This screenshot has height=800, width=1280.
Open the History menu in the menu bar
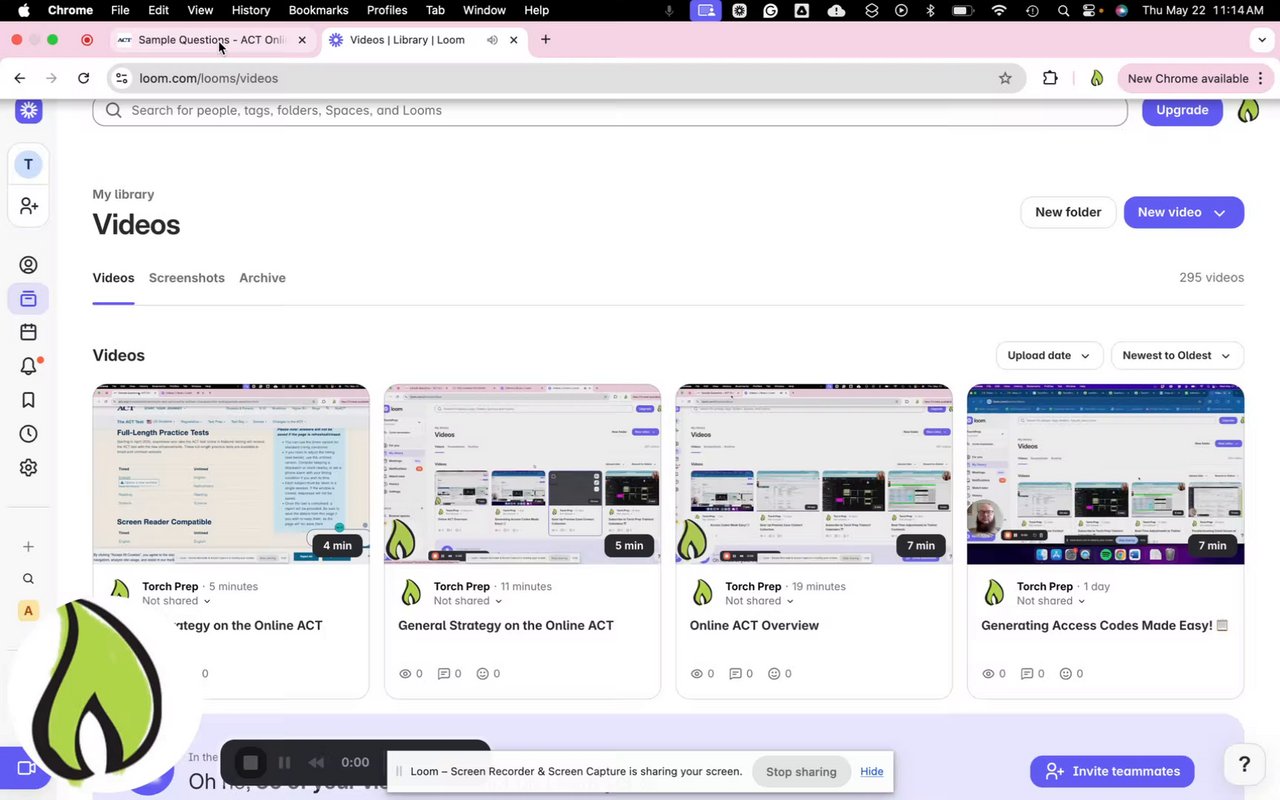[x=251, y=10]
